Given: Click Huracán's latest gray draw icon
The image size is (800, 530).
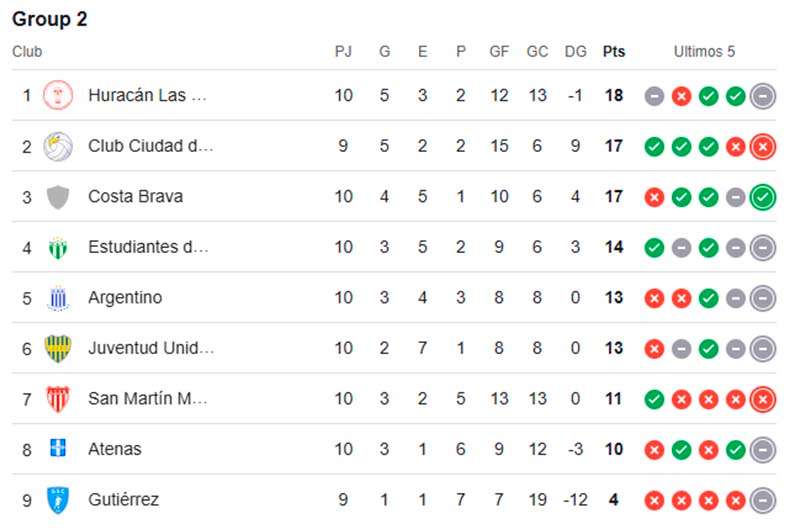Looking at the screenshot, I should pyautogui.click(x=763, y=96).
